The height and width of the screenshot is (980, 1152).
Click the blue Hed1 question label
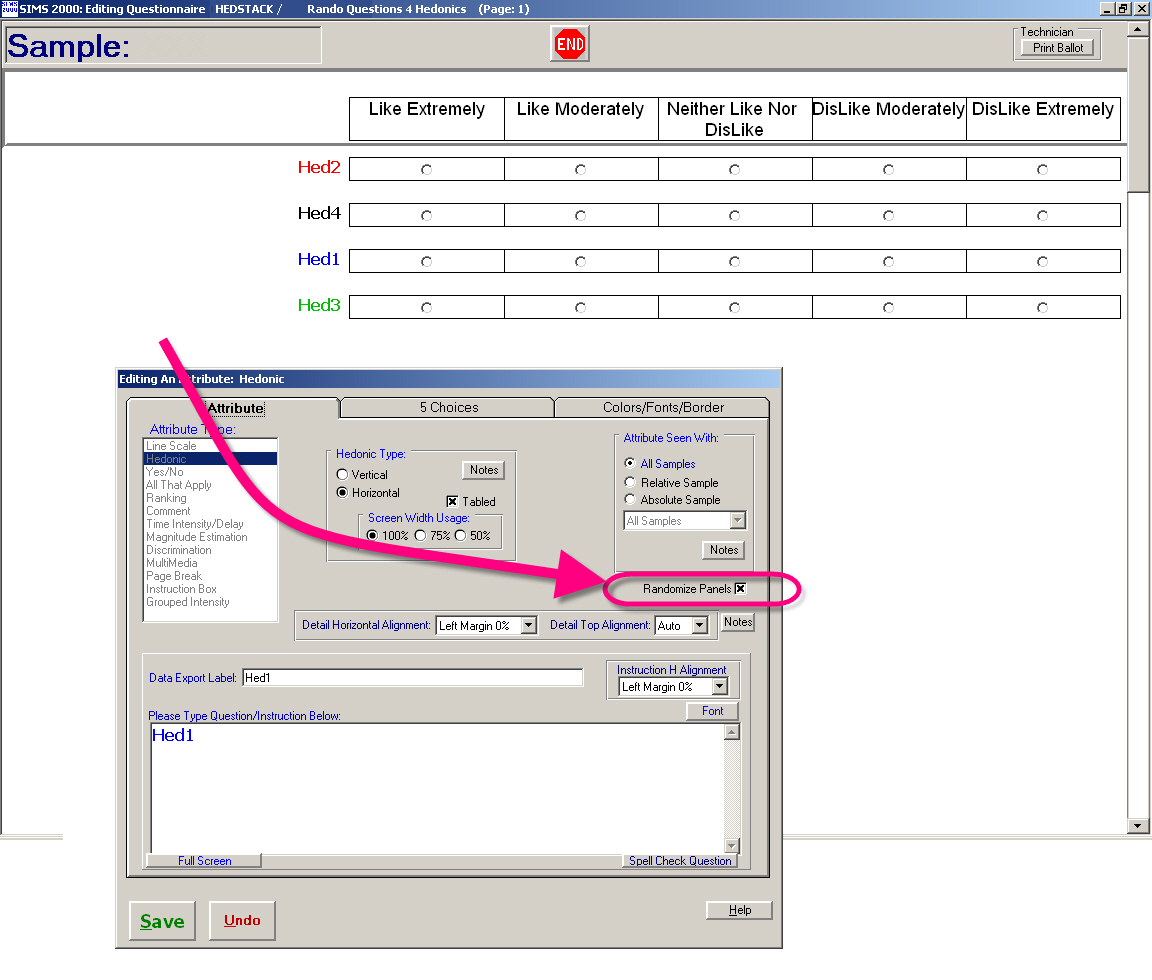pos(319,259)
